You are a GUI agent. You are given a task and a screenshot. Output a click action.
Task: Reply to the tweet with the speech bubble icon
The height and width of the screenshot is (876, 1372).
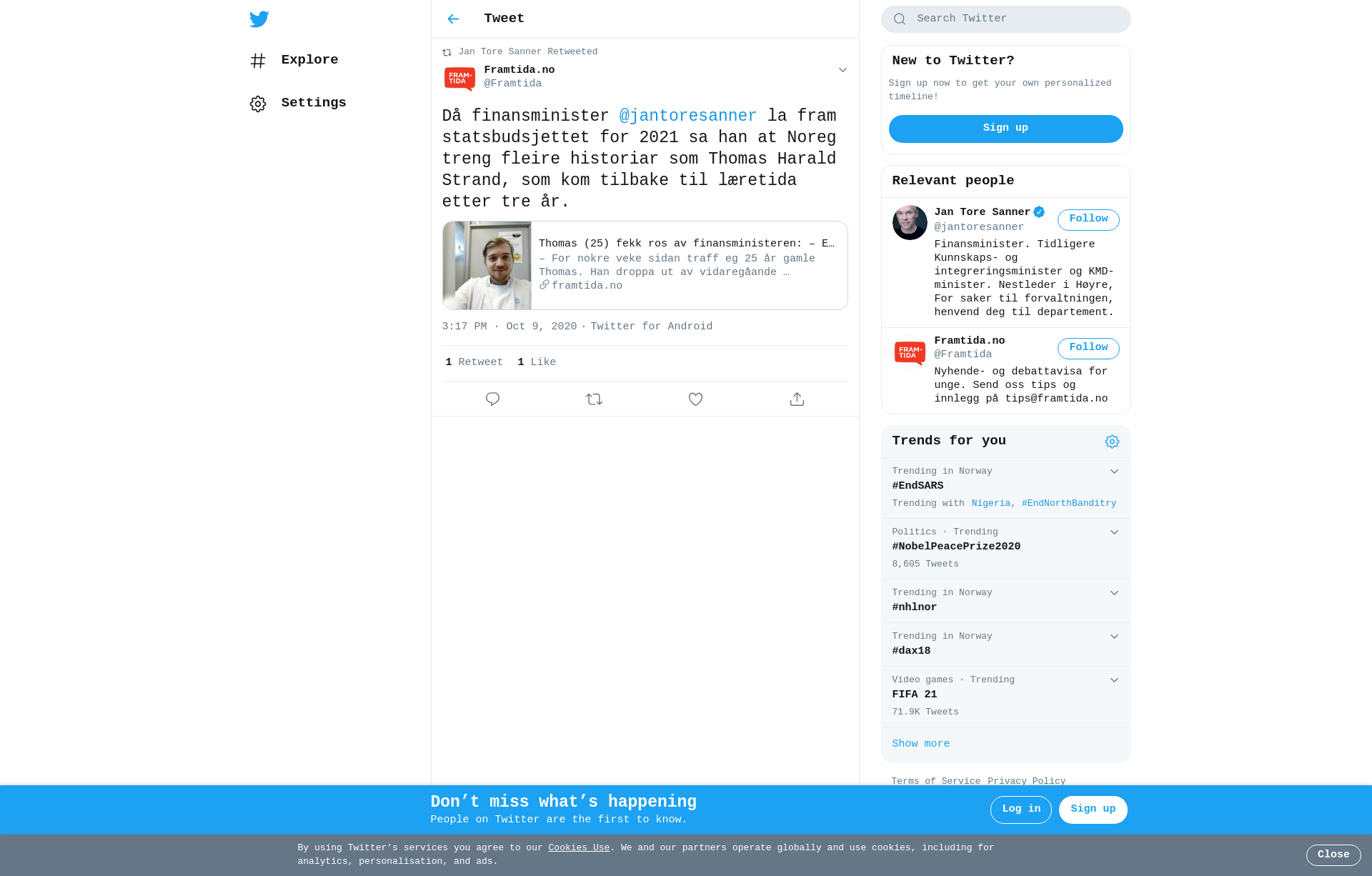coord(492,399)
